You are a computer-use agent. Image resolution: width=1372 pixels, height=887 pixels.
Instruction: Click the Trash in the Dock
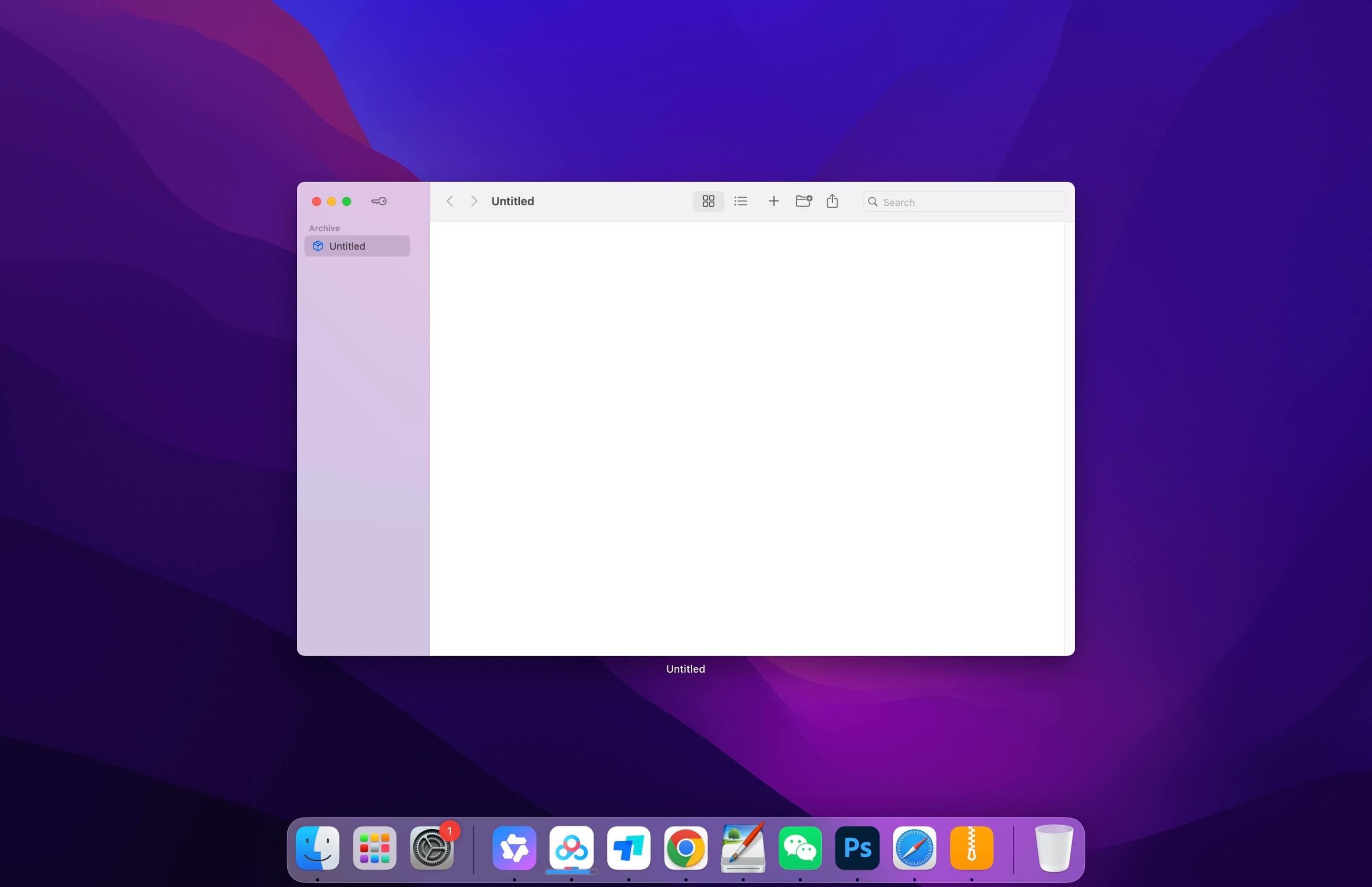[1052, 847]
